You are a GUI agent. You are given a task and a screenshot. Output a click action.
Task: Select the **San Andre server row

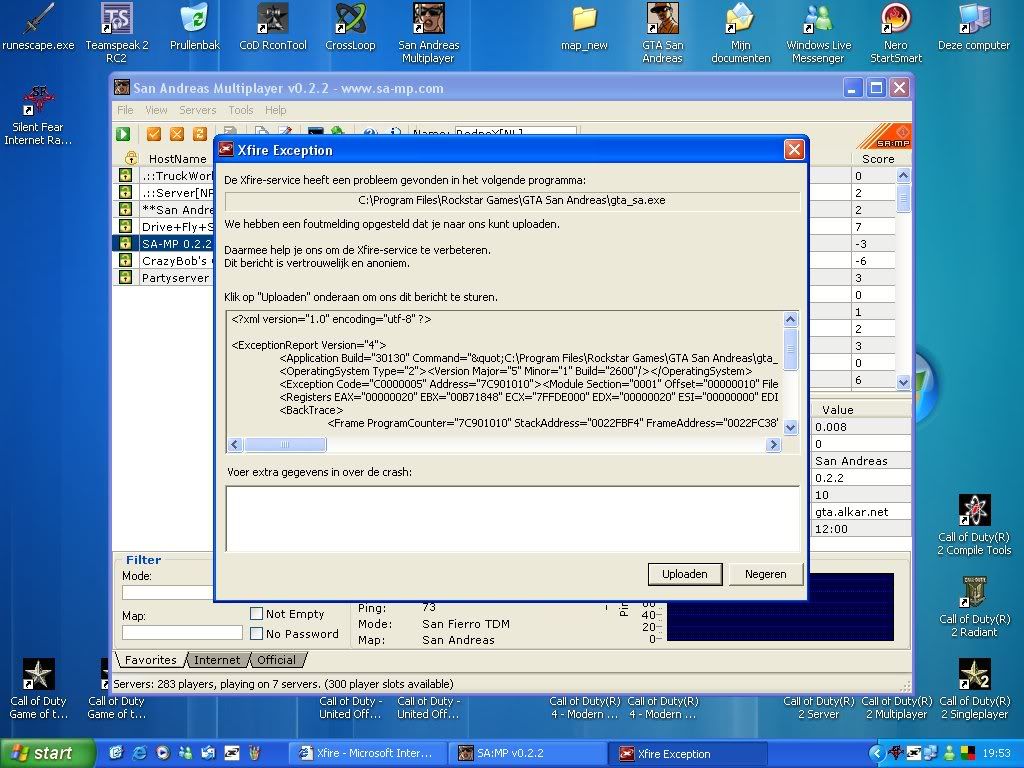[x=177, y=210]
